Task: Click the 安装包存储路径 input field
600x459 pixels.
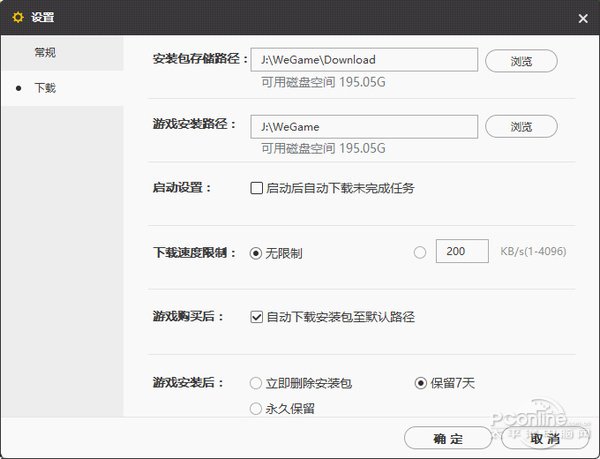Action: coord(364,60)
